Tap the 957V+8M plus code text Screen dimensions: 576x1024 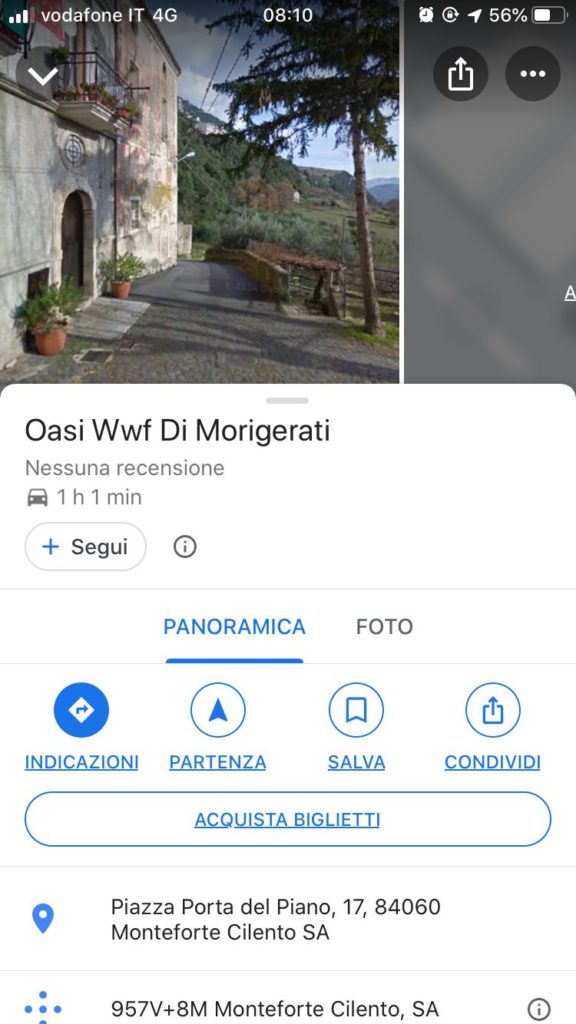(274, 1009)
